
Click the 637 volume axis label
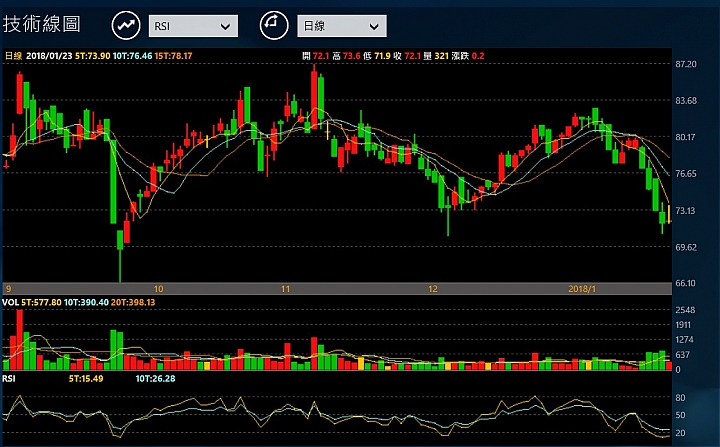tap(682, 355)
